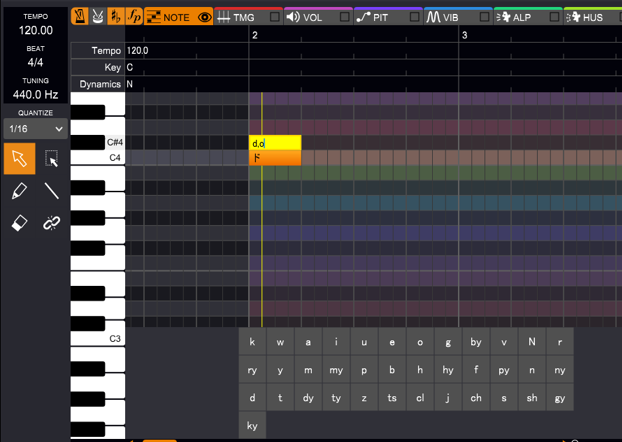Click the phoneme key 'e'
The height and width of the screenshot is (442, 622).
point(392,342)
